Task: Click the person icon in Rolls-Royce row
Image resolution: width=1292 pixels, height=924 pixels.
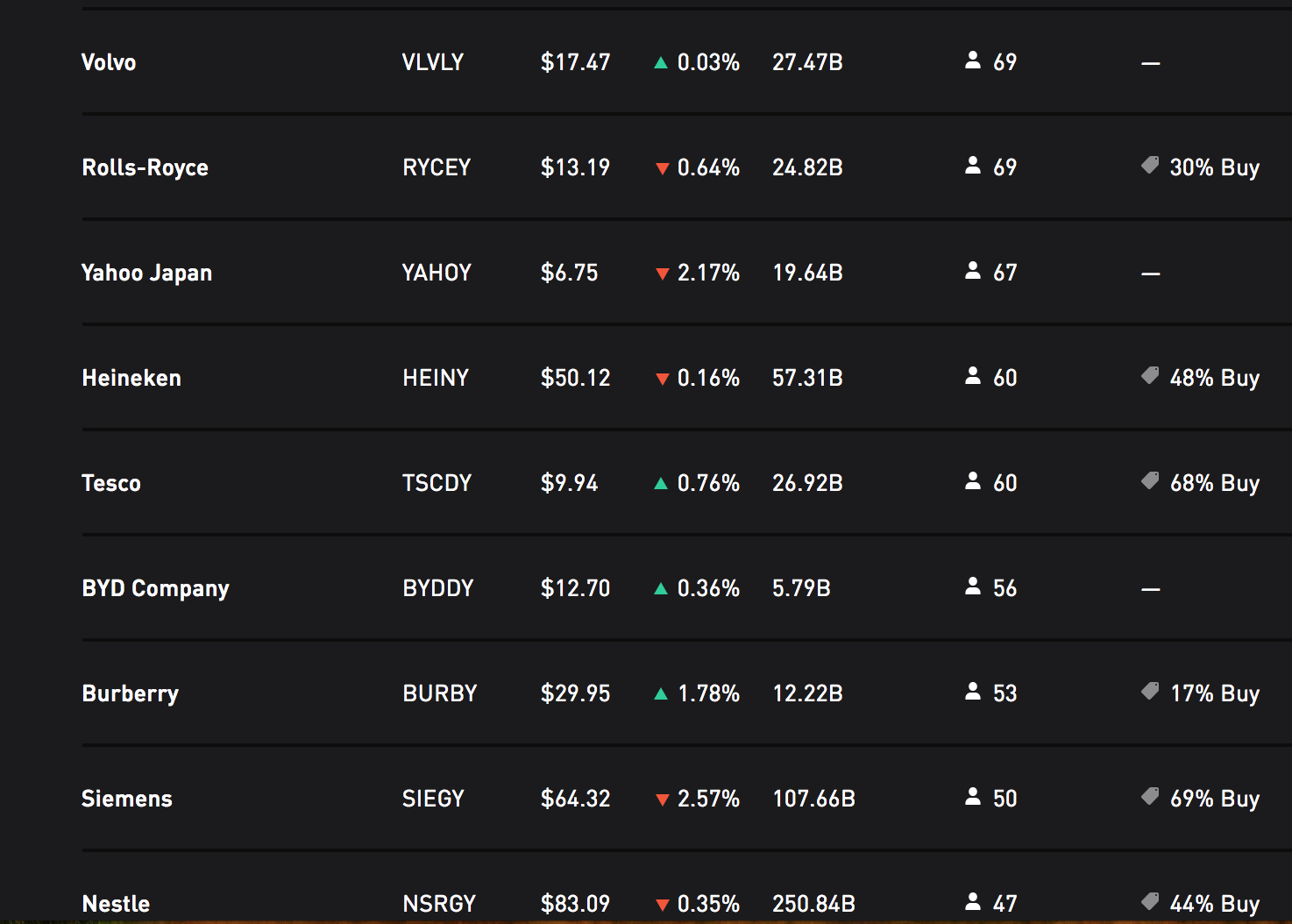Action: (973, 165)
